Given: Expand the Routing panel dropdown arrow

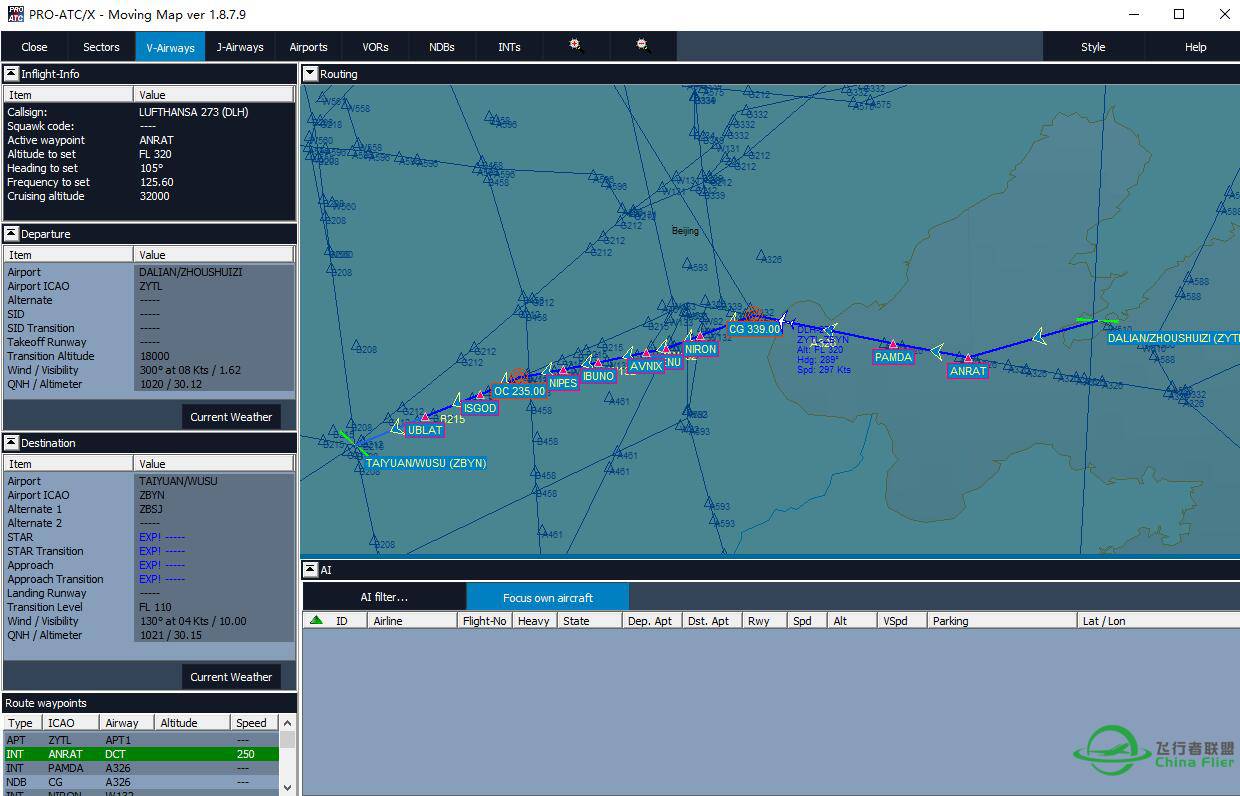Looking at the screenshot, I should 311,74.
